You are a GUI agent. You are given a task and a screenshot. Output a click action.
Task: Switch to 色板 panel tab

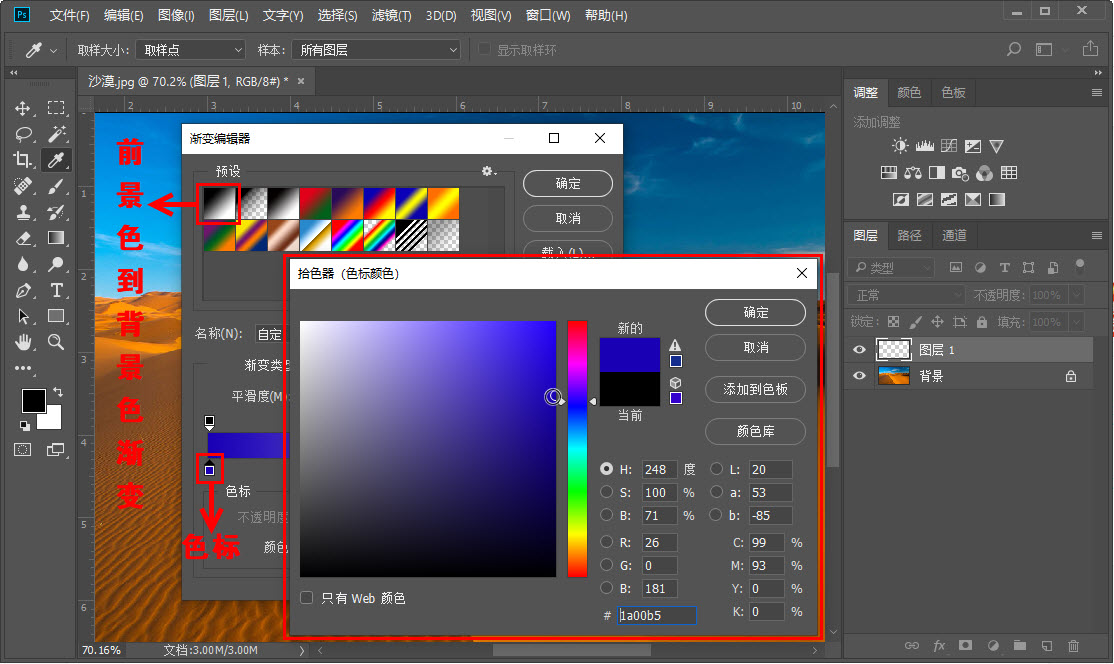point(953,92)
